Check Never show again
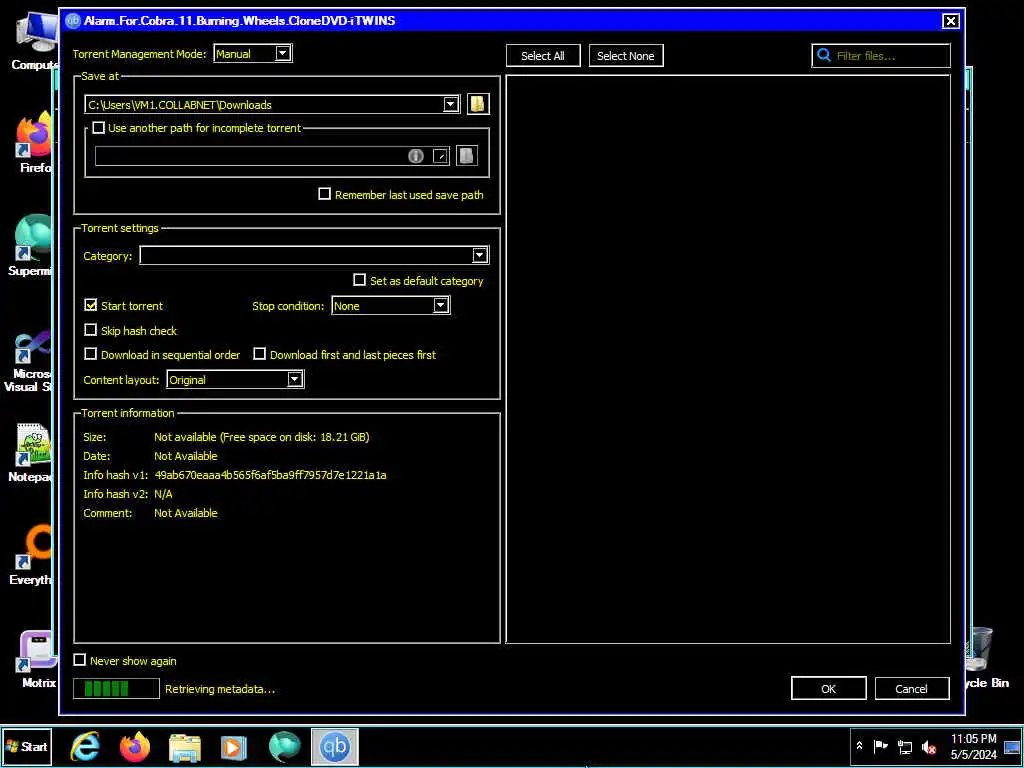 [x=80, y=660]
